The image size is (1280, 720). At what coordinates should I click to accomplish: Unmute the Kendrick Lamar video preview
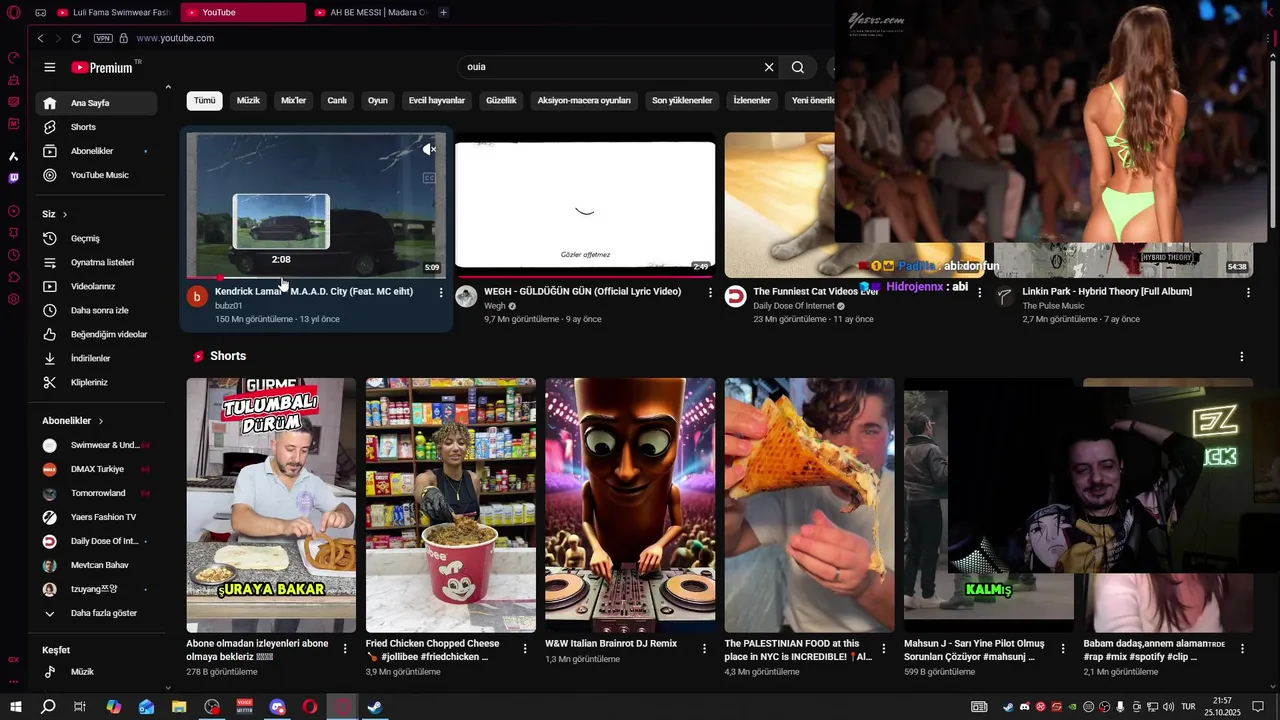(x=429, y=149)
